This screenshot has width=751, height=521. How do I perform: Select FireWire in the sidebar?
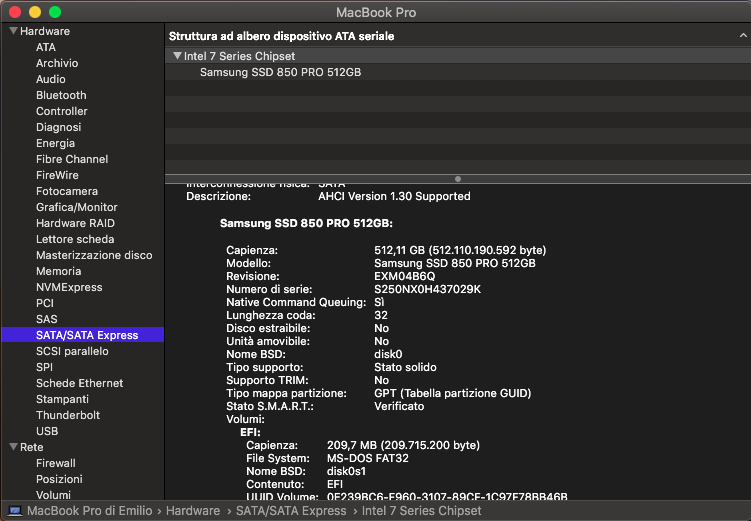tap(57, 175)
